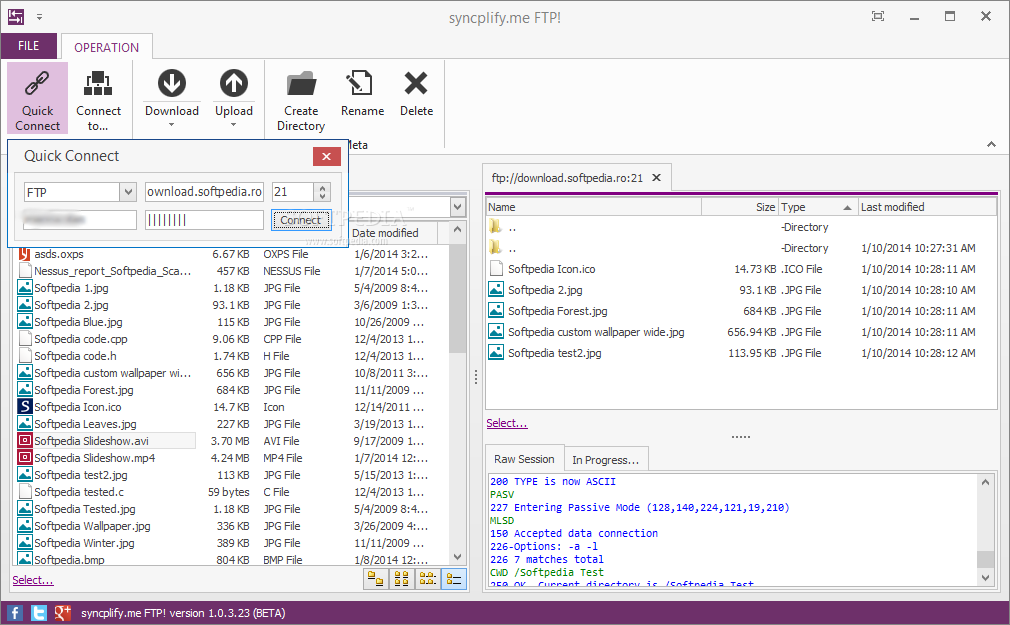Click the username input field

[80, 220]
